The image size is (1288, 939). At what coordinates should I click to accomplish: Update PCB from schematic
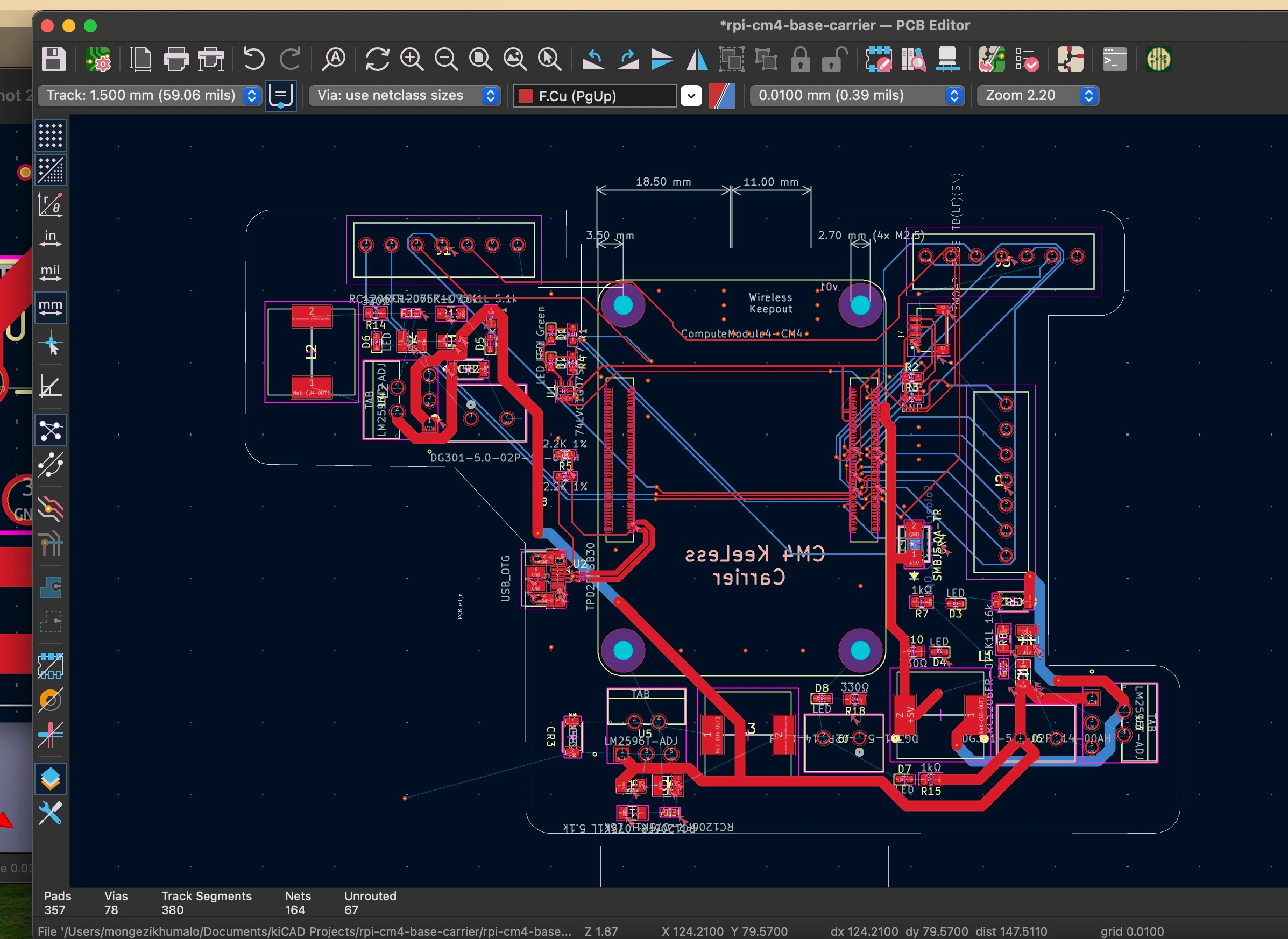pos(991,60)
